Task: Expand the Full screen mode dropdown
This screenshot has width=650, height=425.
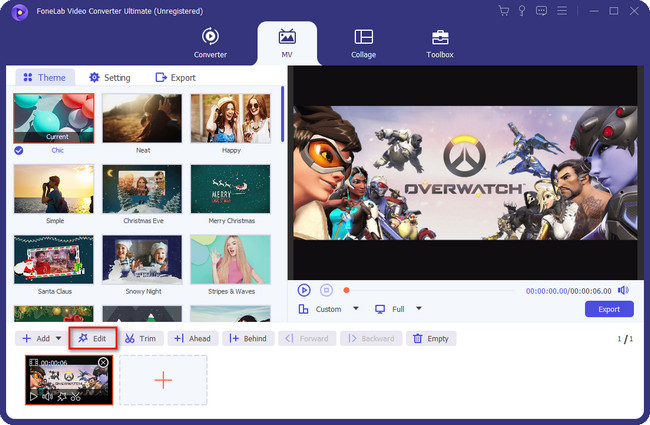Action: pos(419,308)
